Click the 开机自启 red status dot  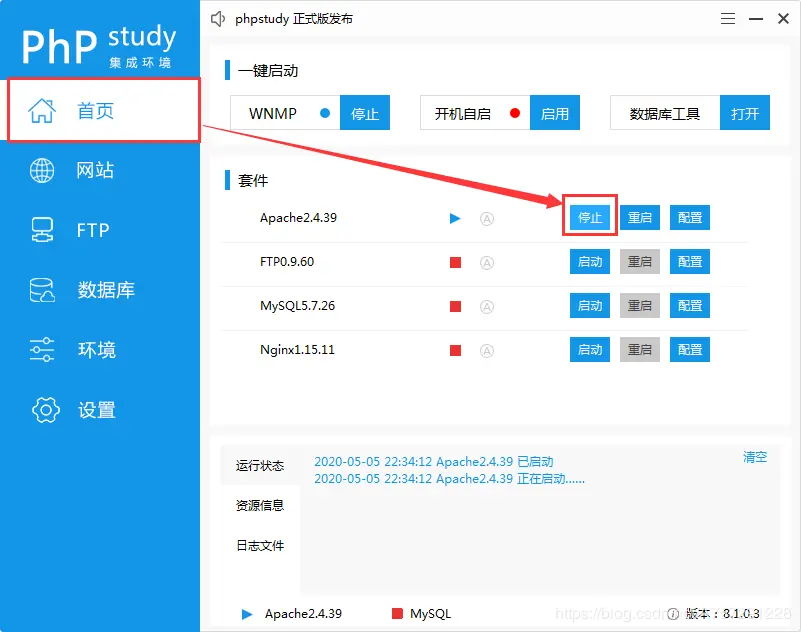pyautogui.click(x=515, y=113)
